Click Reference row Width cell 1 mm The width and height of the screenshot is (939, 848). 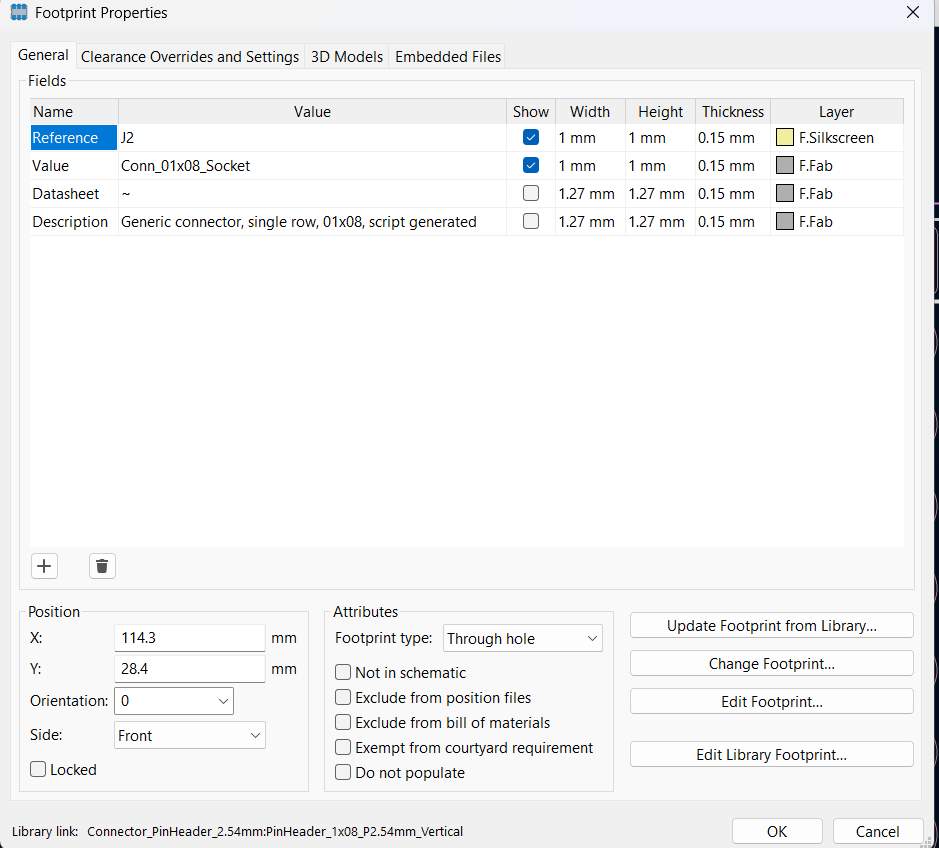click(x=590, y=137)
